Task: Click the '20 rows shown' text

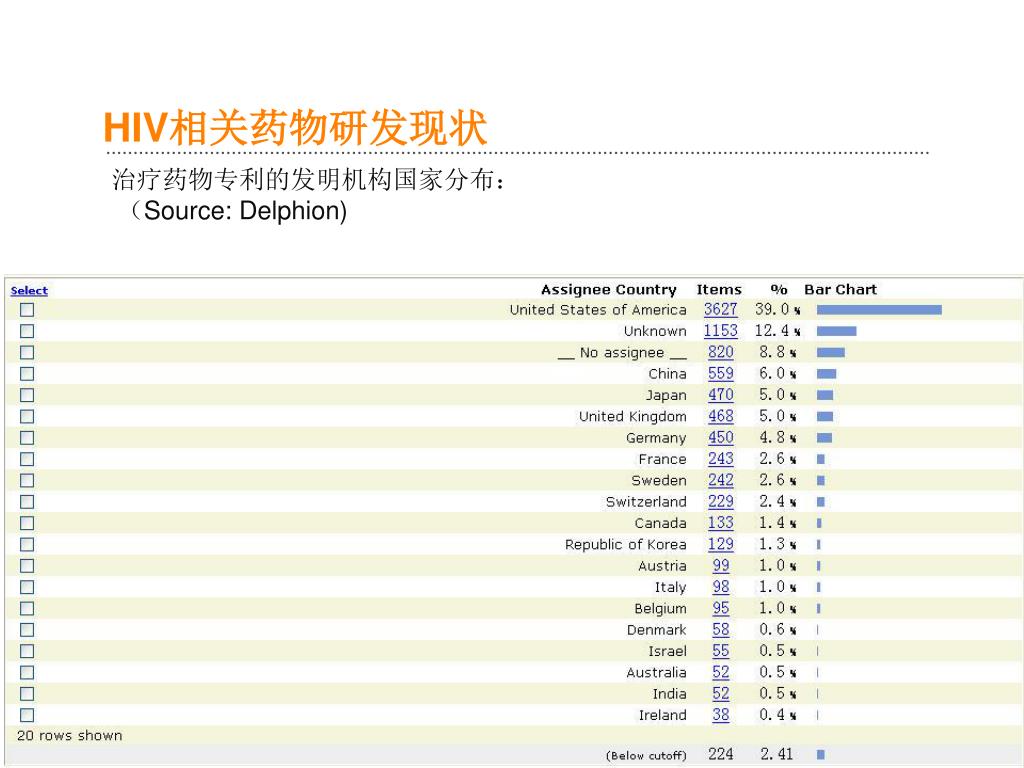Action: pyautogui.click(x=70, y=735)
